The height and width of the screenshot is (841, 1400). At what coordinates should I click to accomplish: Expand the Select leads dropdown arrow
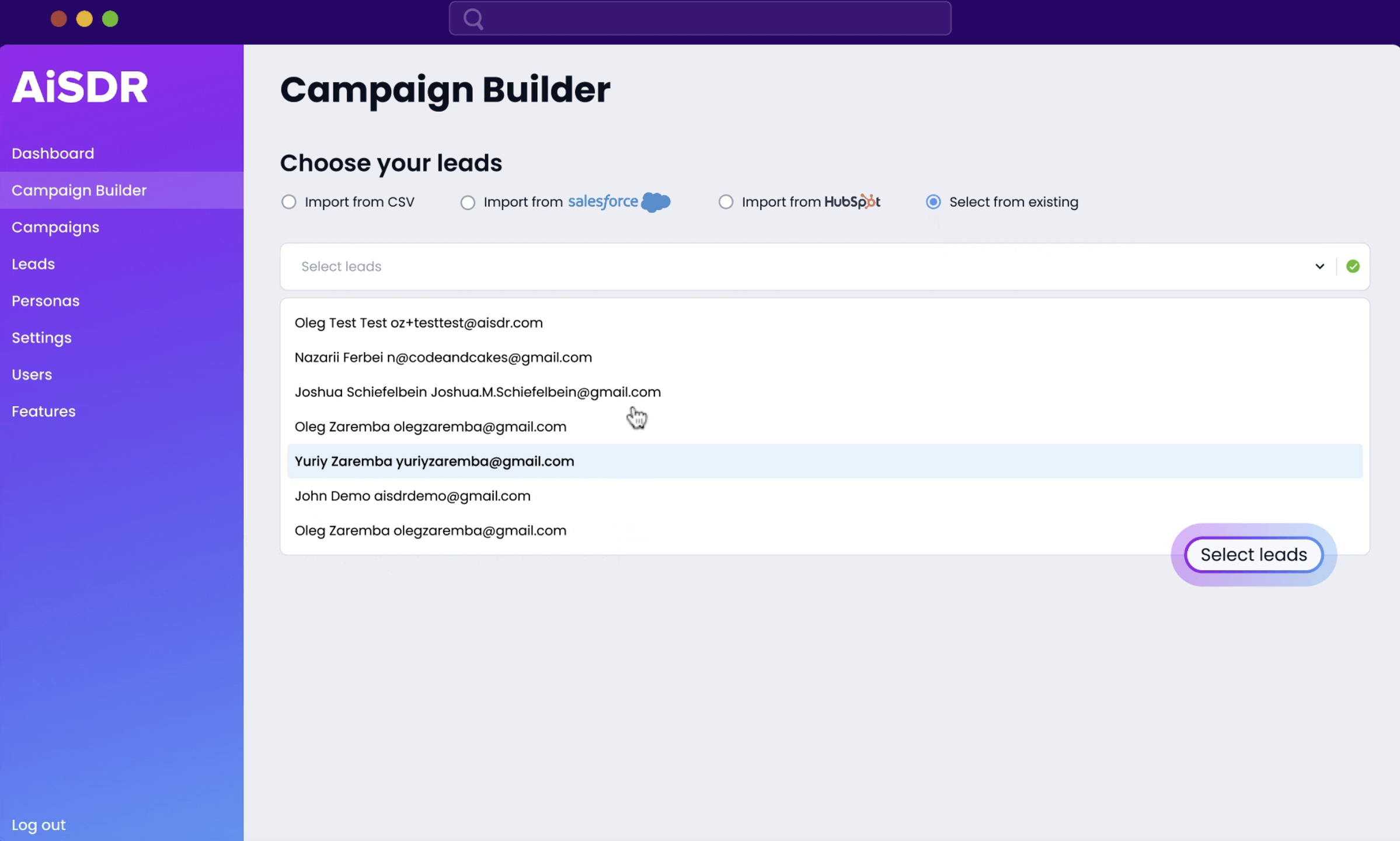tap(1319, 266)
